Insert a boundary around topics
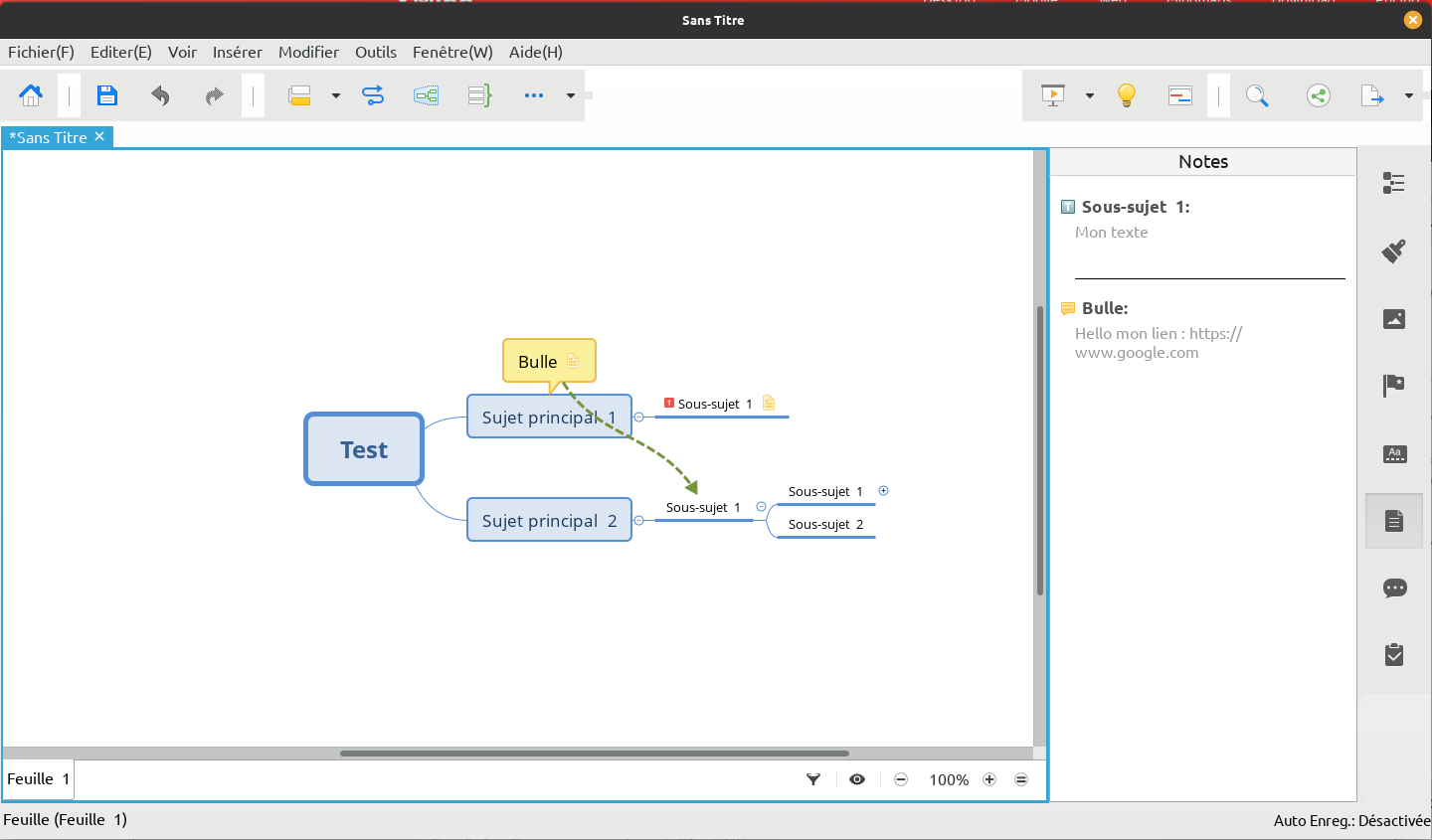1432x840 pixels. point(427,95)
